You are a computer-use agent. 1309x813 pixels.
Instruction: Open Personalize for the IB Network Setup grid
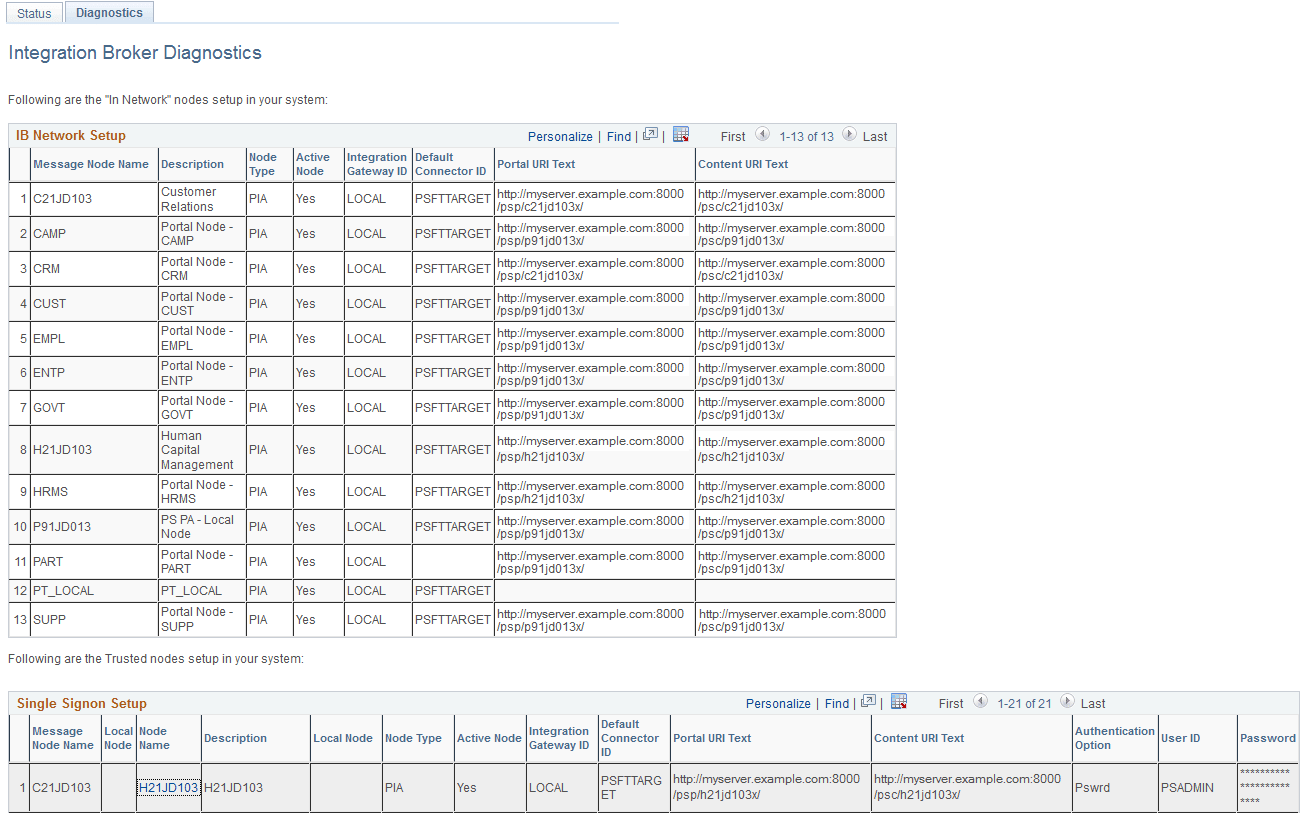click(x=560, y=136)
